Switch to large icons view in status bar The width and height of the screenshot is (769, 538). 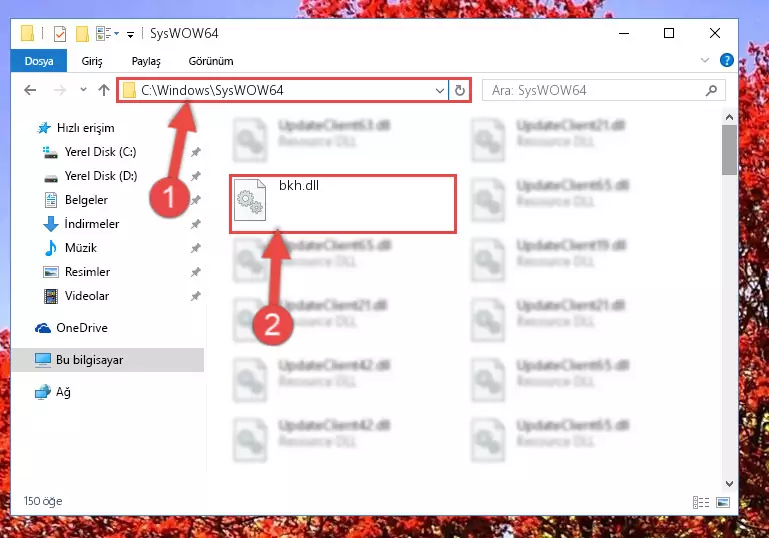click(722, 502)
